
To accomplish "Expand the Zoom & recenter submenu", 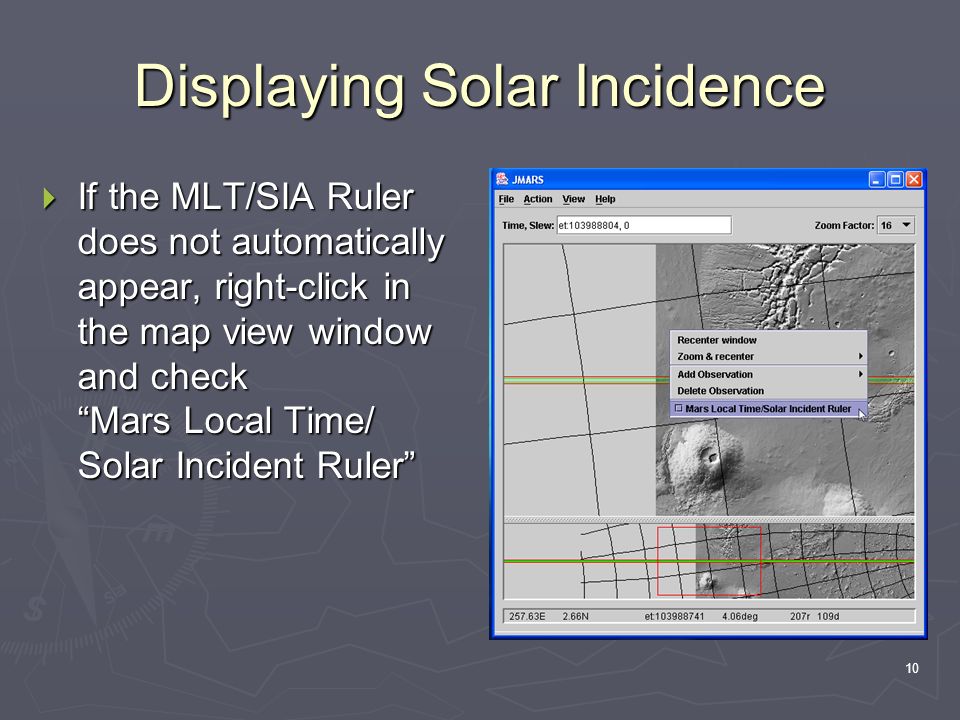I will (768, 356).
